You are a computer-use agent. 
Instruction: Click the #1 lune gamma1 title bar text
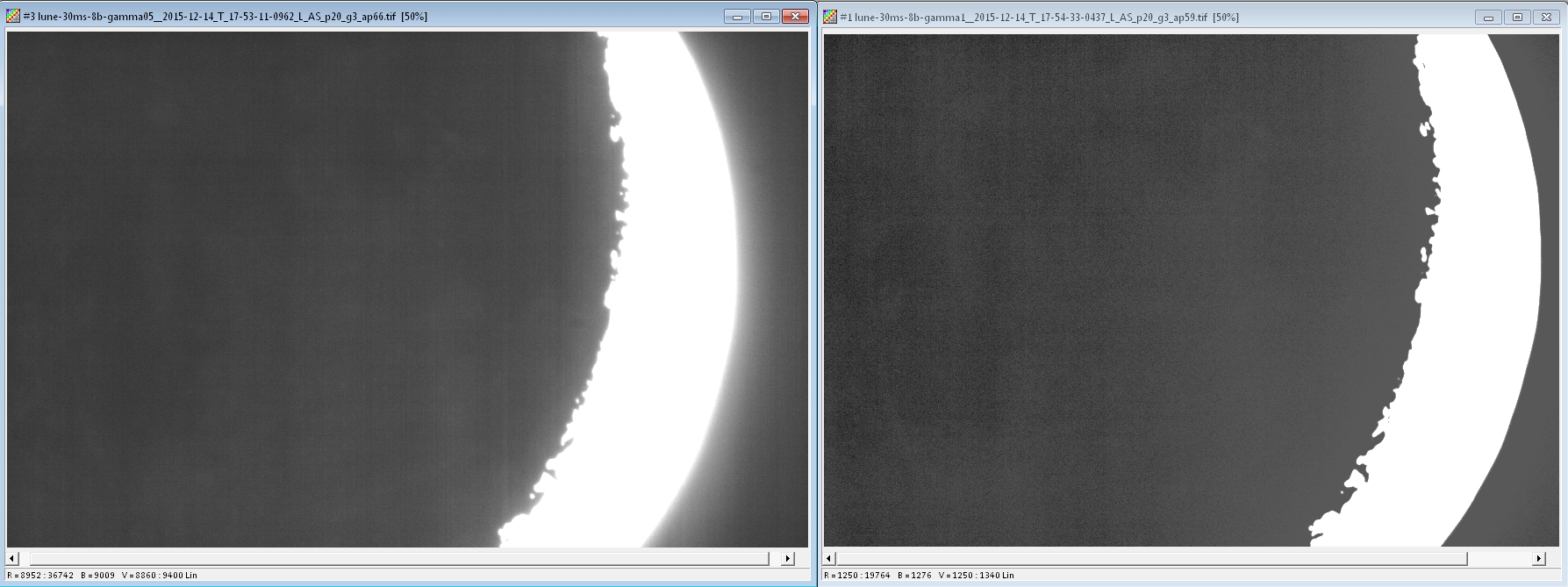click(1040, 18)
